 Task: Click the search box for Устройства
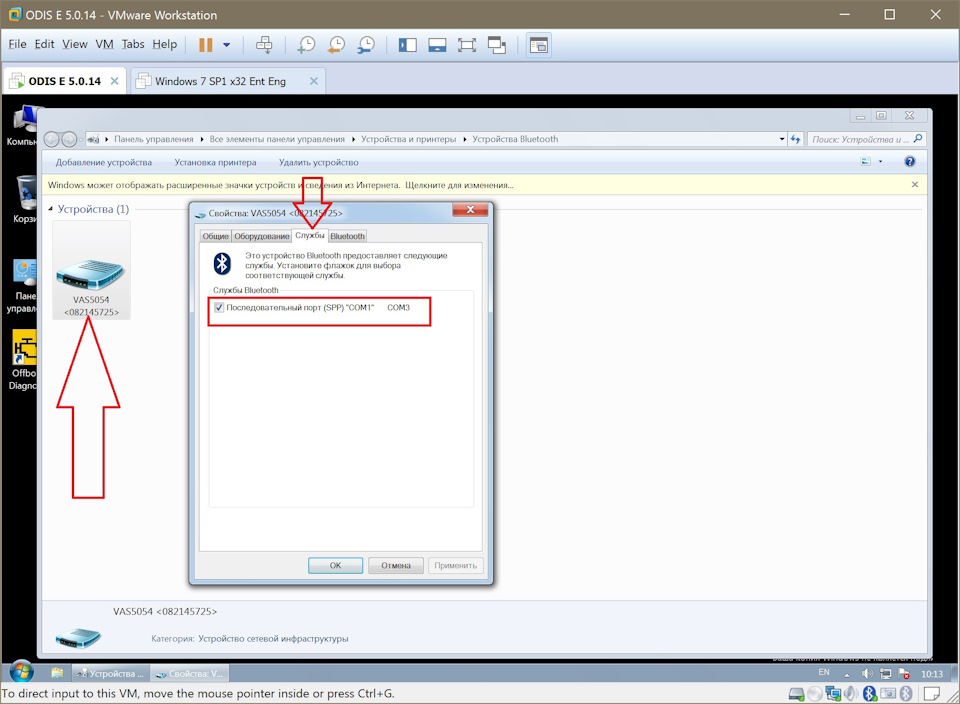(866, 139)
